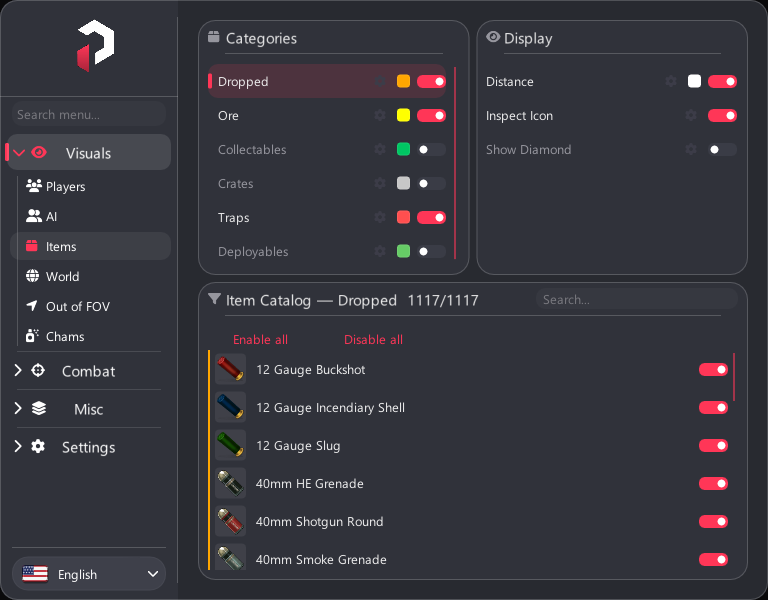Screen dimensions: 768x600
Task: Click the 40mm Smoke Grenade item icon
Action: 230,558
